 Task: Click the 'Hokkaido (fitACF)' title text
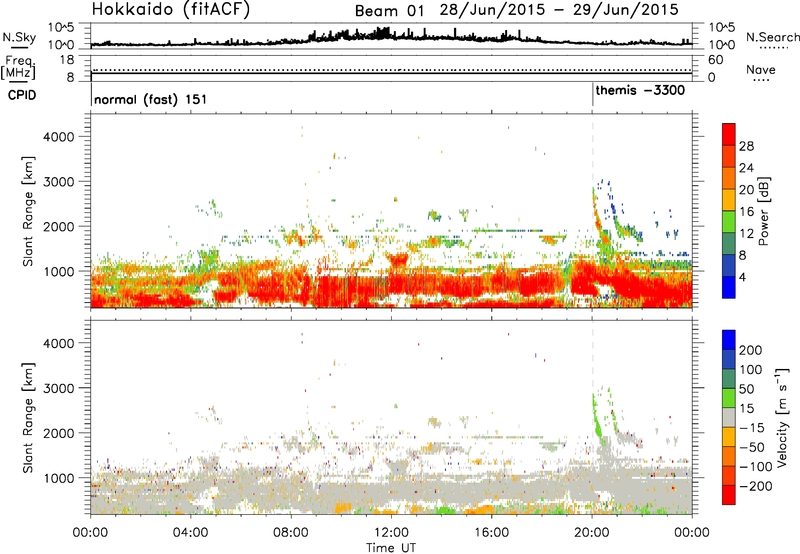[x=170, y=9]
